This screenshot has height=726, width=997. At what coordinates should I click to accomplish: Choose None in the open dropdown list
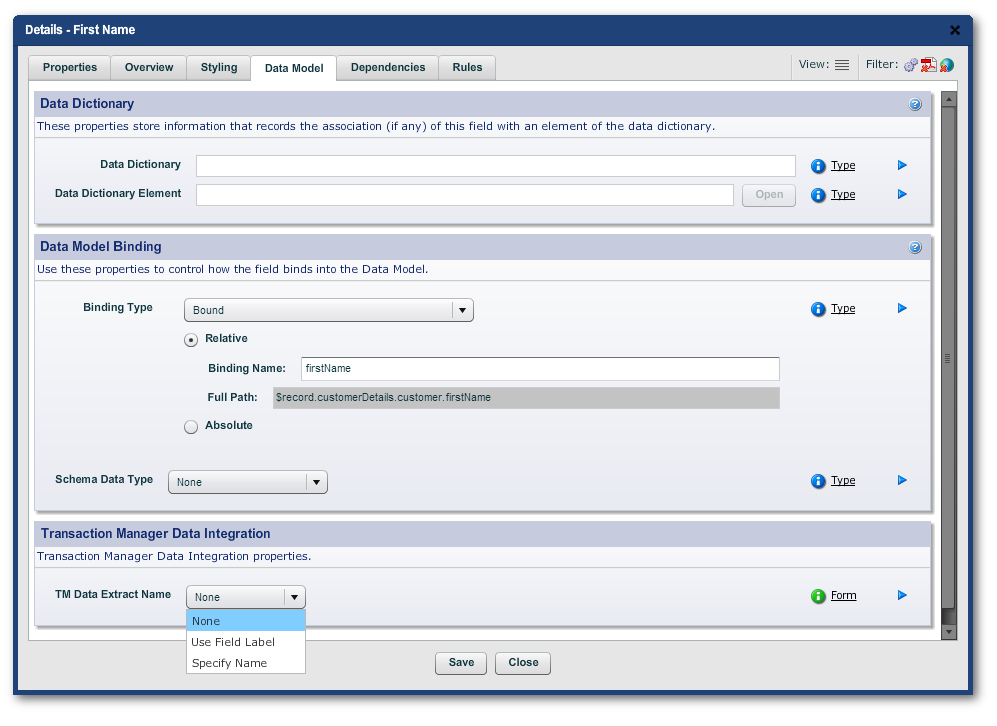(x=245, y=621)
